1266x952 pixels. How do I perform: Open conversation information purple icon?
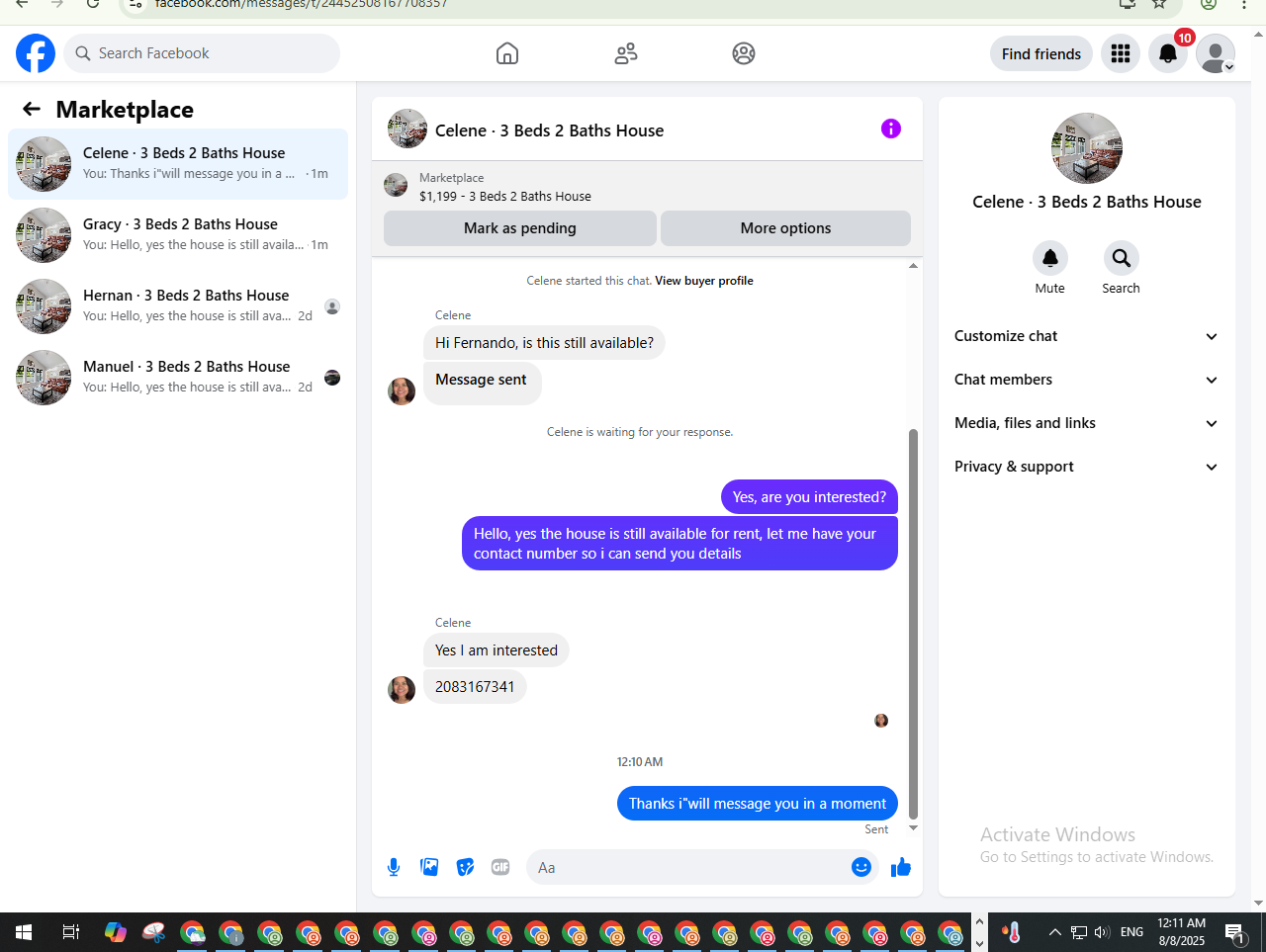point(891,129)
